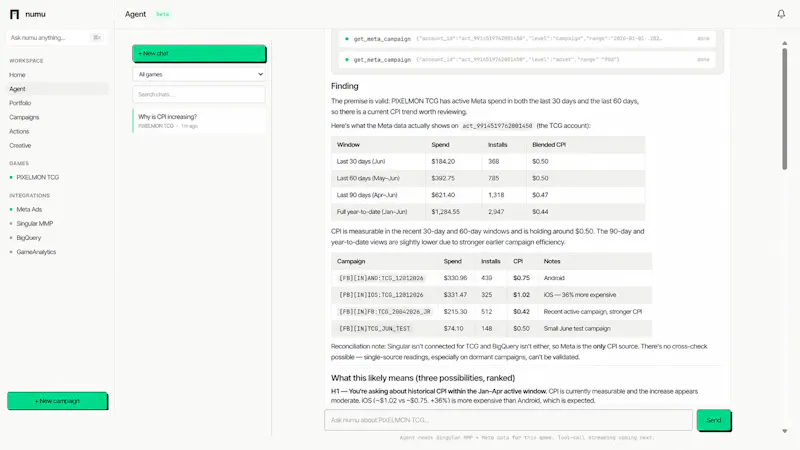Click the [FB][IN]FB:TCG_20042026_JR campaign name
The height and width of the screenshot is (450, 800).
(x=385, y=312)
